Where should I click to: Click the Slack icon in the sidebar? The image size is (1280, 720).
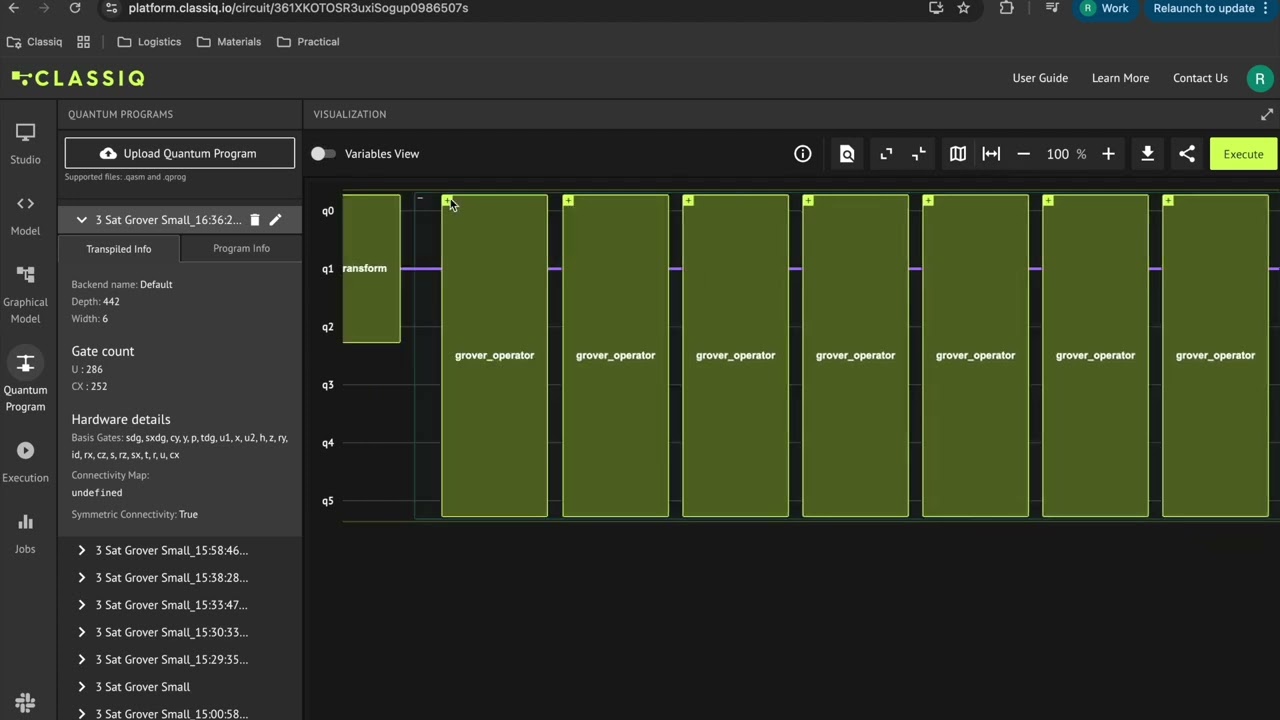pos(25,703)
